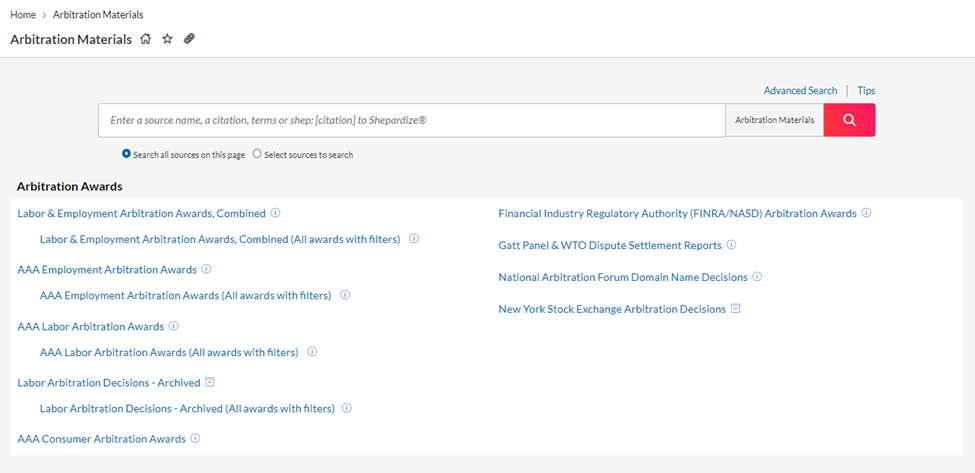This screenshot has width=975, height=473.
Task: Click the Arbitration Materials page title
Action: [71, 39]
